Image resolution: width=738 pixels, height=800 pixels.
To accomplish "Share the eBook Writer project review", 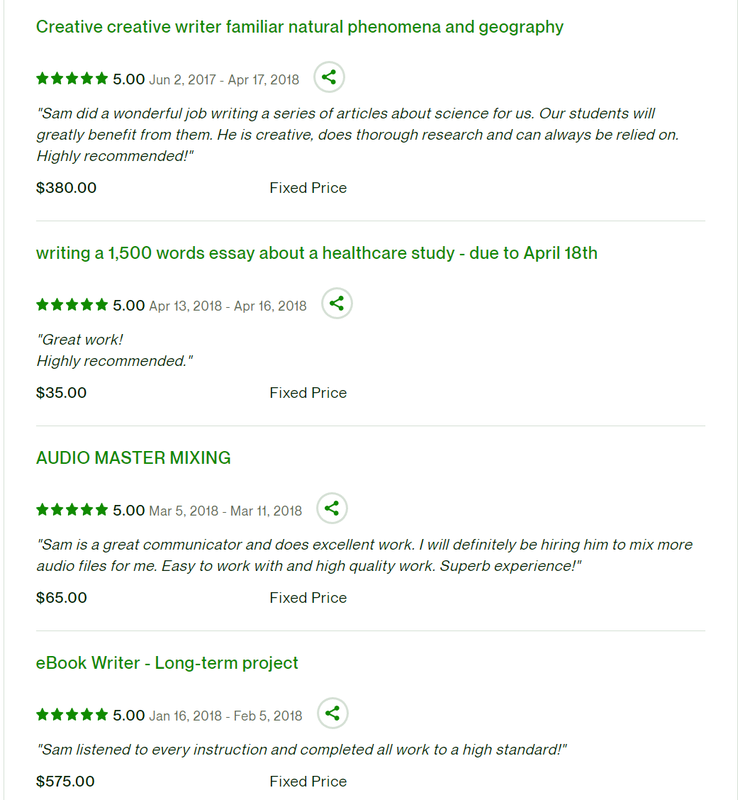I will pyautogui.click(x=333, y=714).
